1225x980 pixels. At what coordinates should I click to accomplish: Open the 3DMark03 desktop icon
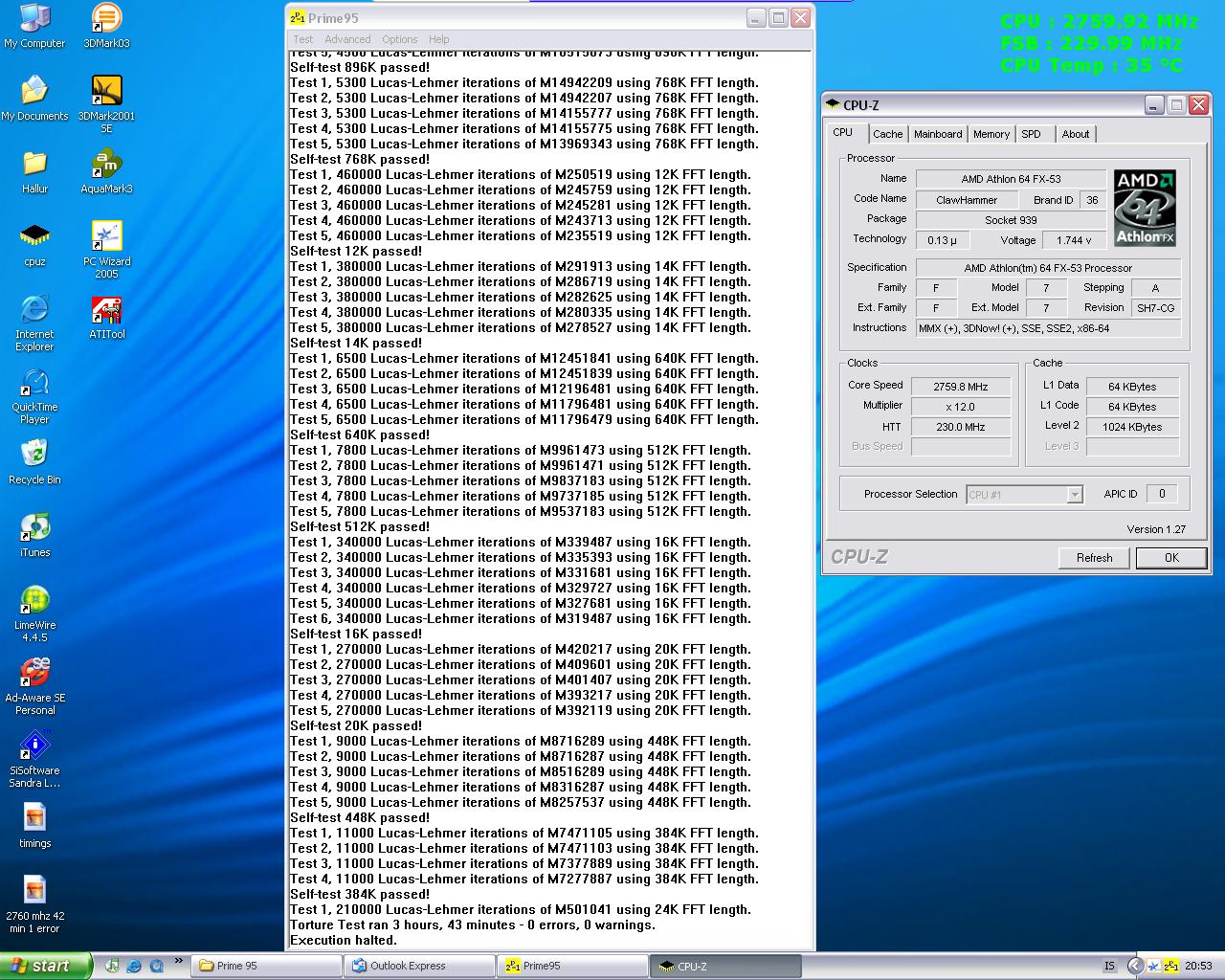tap(106, 19)
